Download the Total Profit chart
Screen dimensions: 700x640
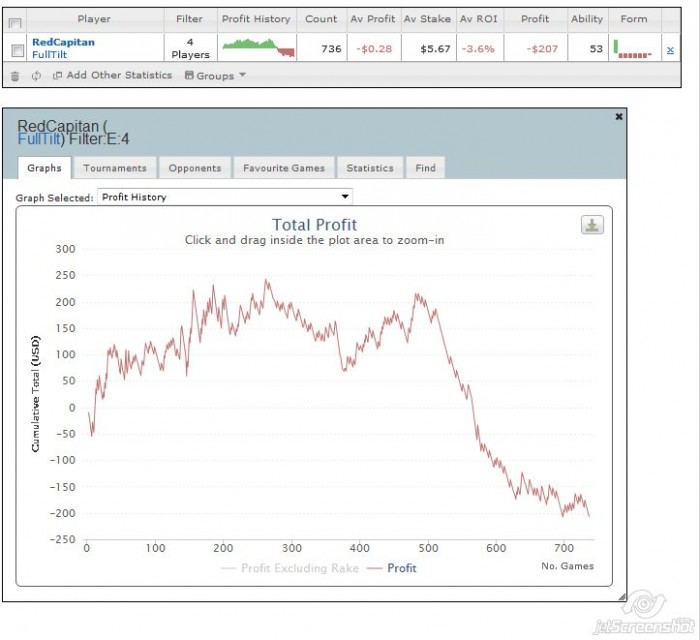(592, 224)
